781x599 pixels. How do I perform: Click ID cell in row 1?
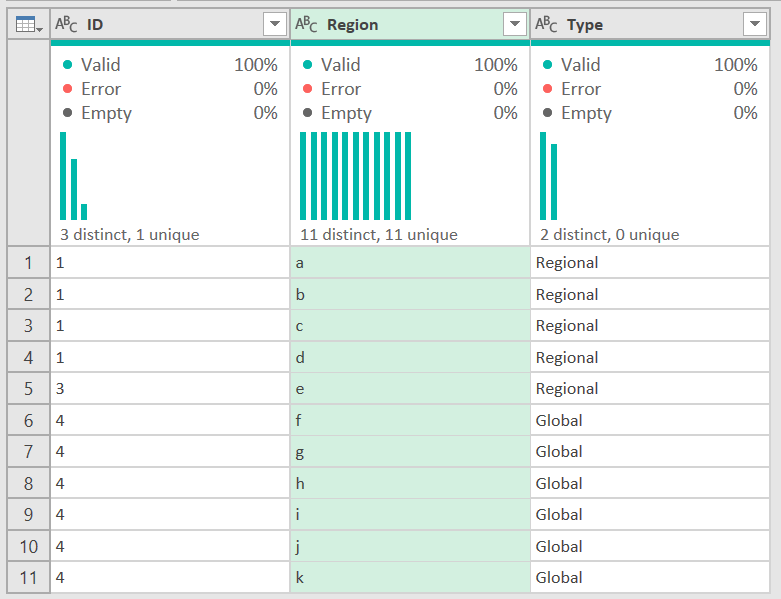click(x=170, y=262)
